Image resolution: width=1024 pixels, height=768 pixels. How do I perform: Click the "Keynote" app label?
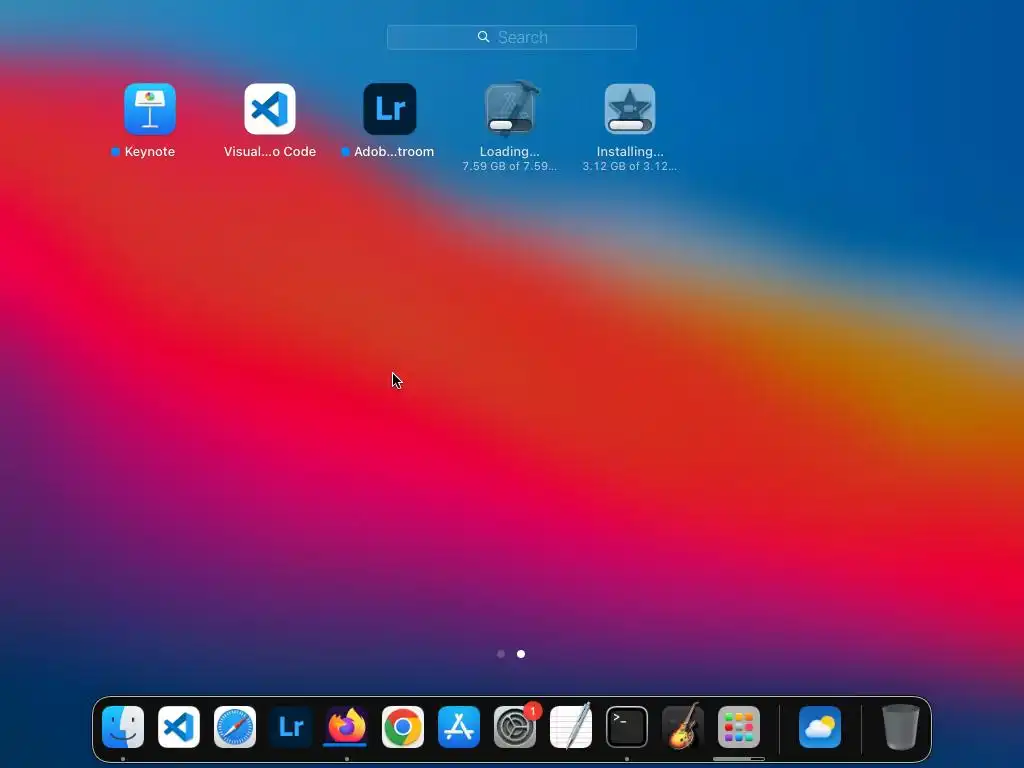150,152
